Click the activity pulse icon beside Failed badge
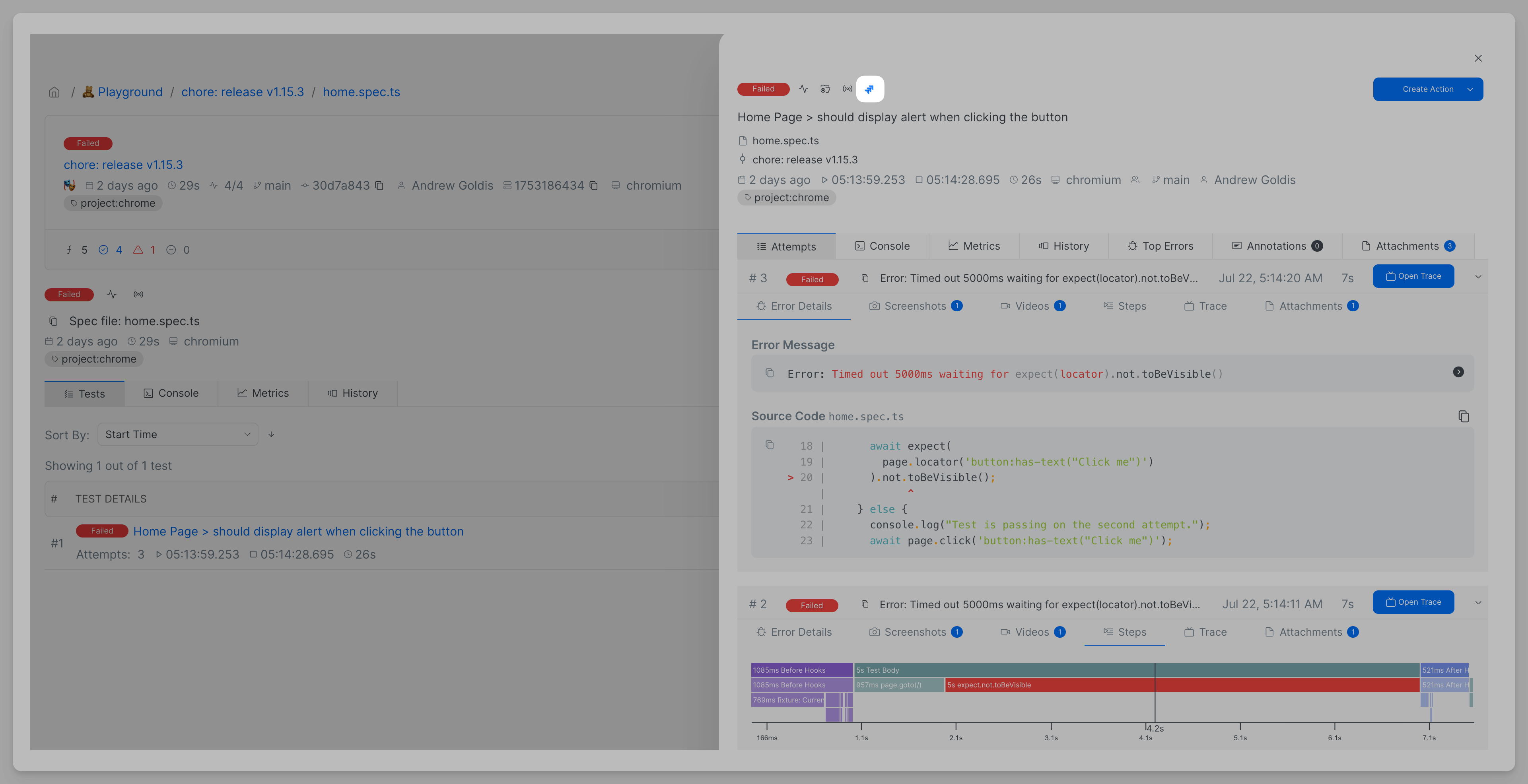 click(x=803, y=89)
